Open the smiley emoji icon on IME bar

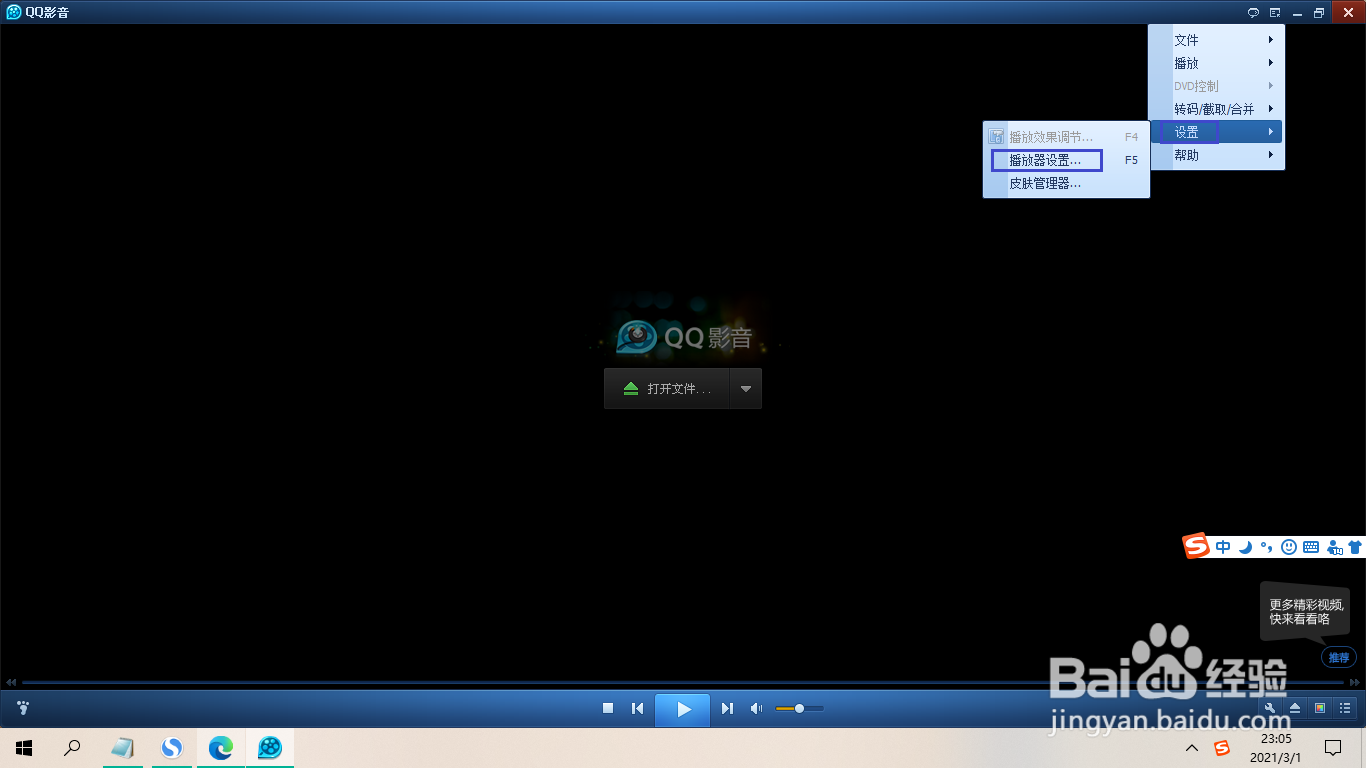(x=1289, y=547)
